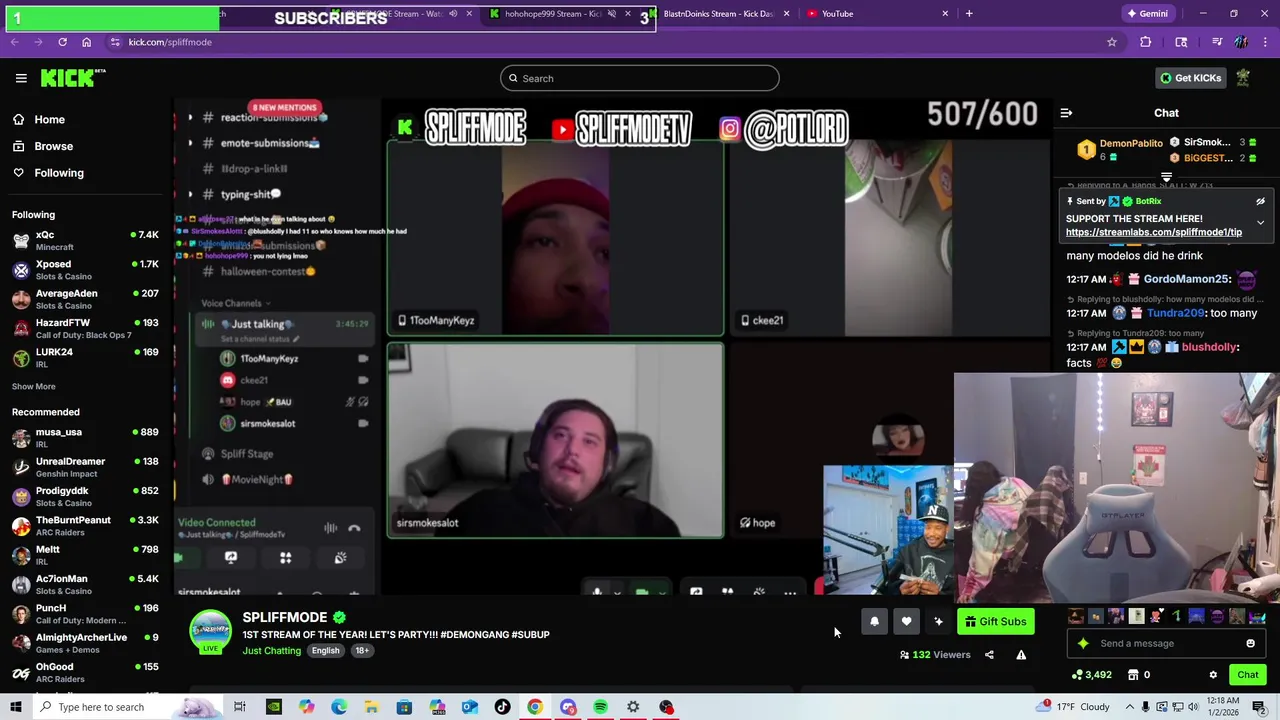Viewport: 1280px width, 720px height.
Task: Report stream with warning triangle icon
Action: [x=1021, y=655]
